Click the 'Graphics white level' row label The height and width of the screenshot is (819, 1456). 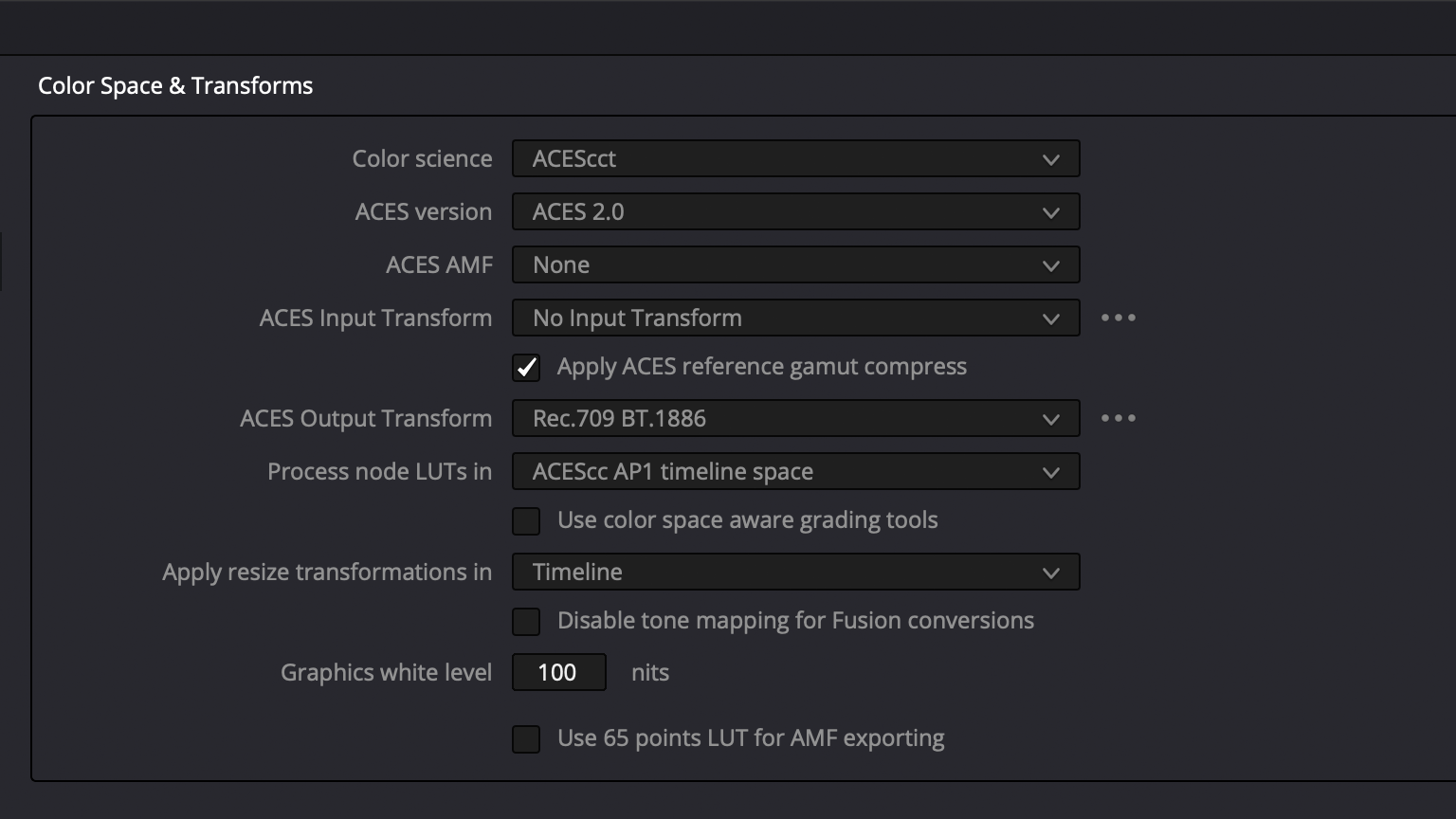(x=386, y=673)
